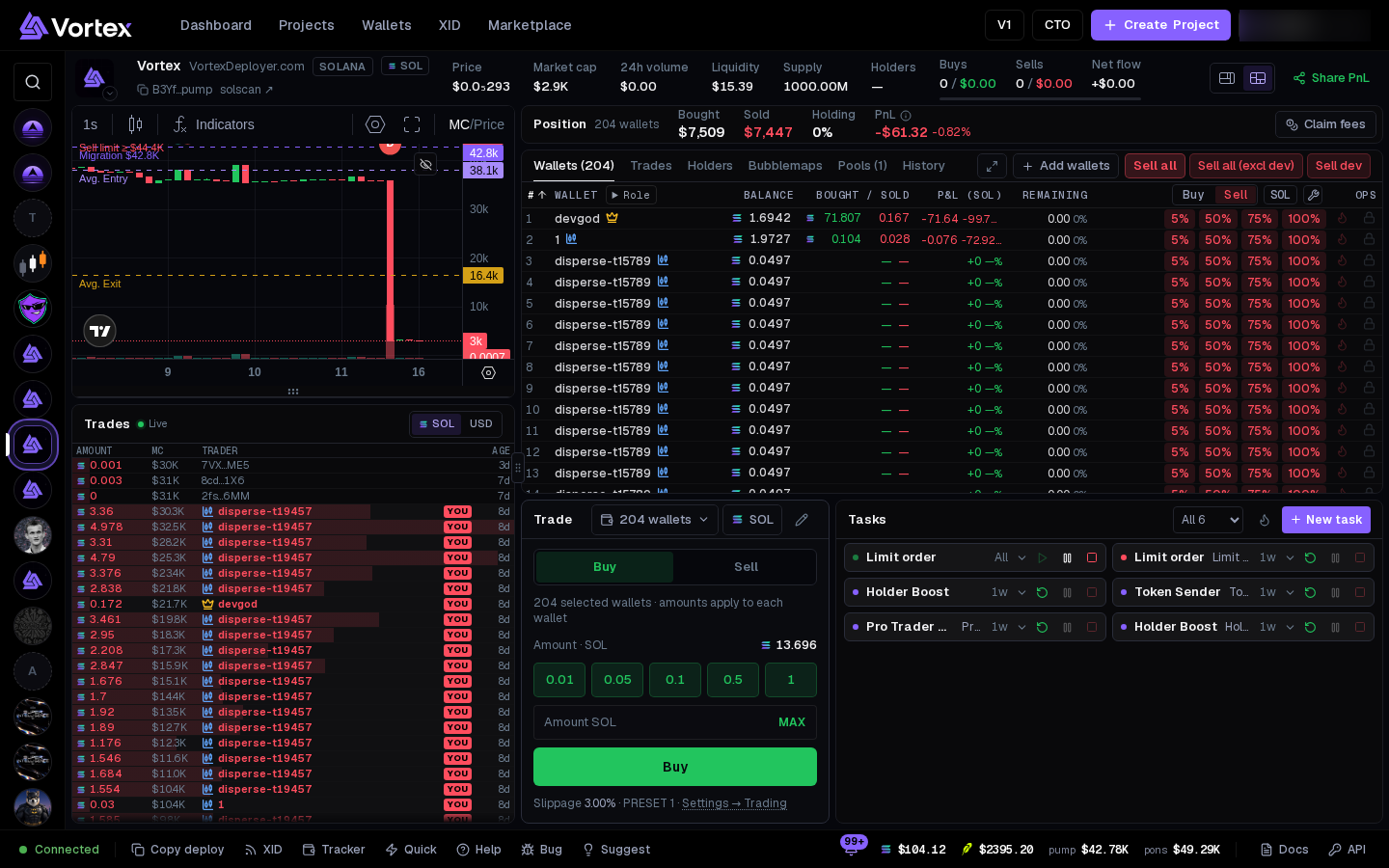
Task: Click the lock icon for devgod wallet
Action: coord(1369,218)
